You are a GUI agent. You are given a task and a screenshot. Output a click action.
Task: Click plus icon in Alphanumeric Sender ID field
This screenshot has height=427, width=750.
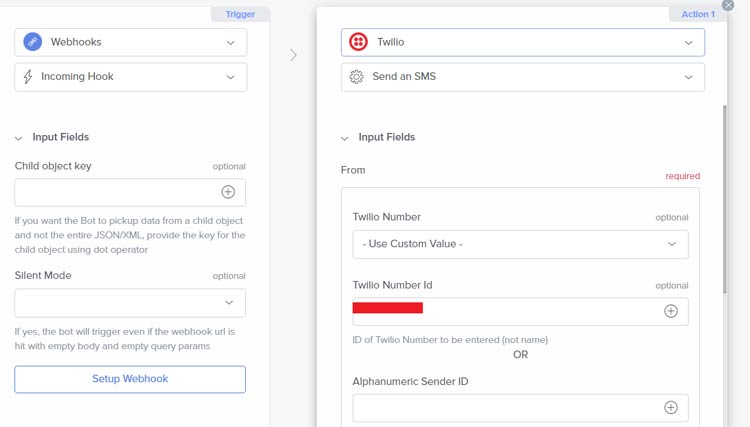click(671, 407)
